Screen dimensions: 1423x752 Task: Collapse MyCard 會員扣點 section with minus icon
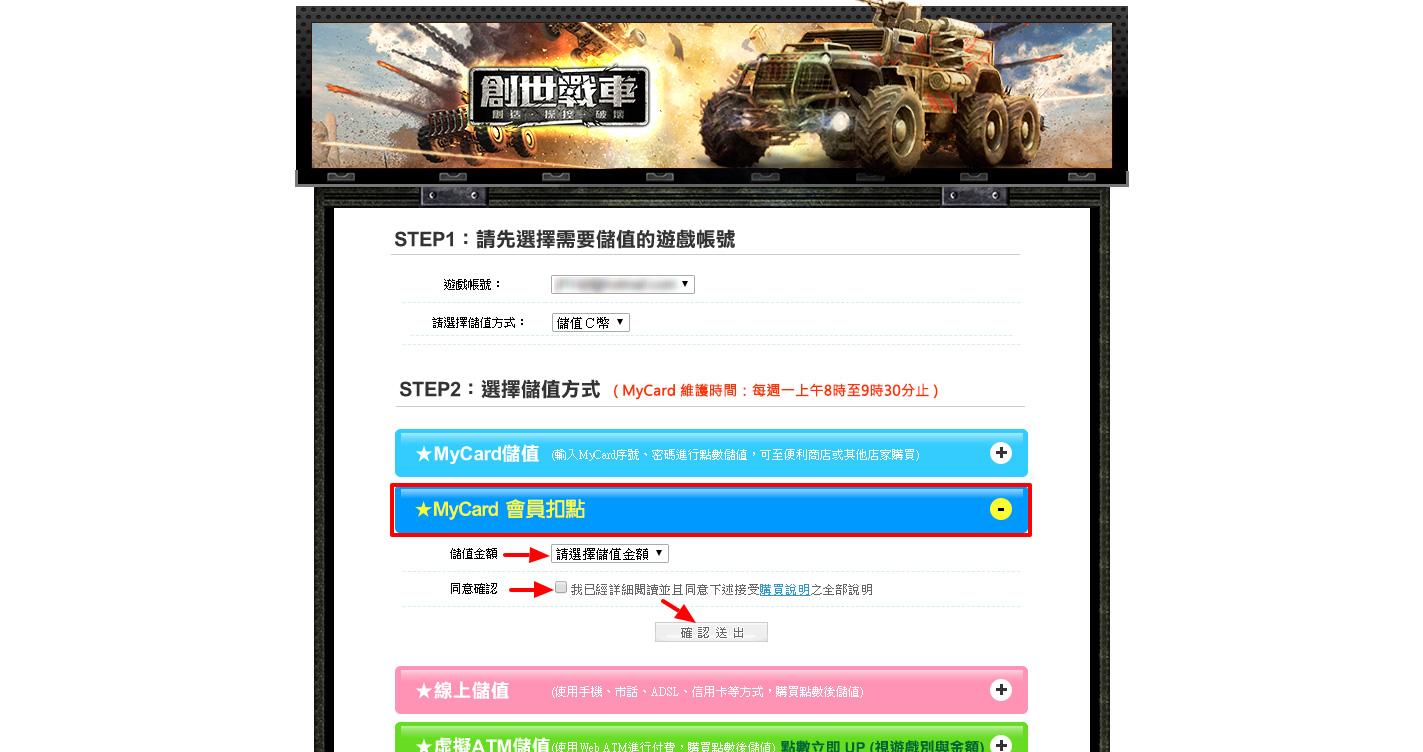click(x=1000, y=509)
